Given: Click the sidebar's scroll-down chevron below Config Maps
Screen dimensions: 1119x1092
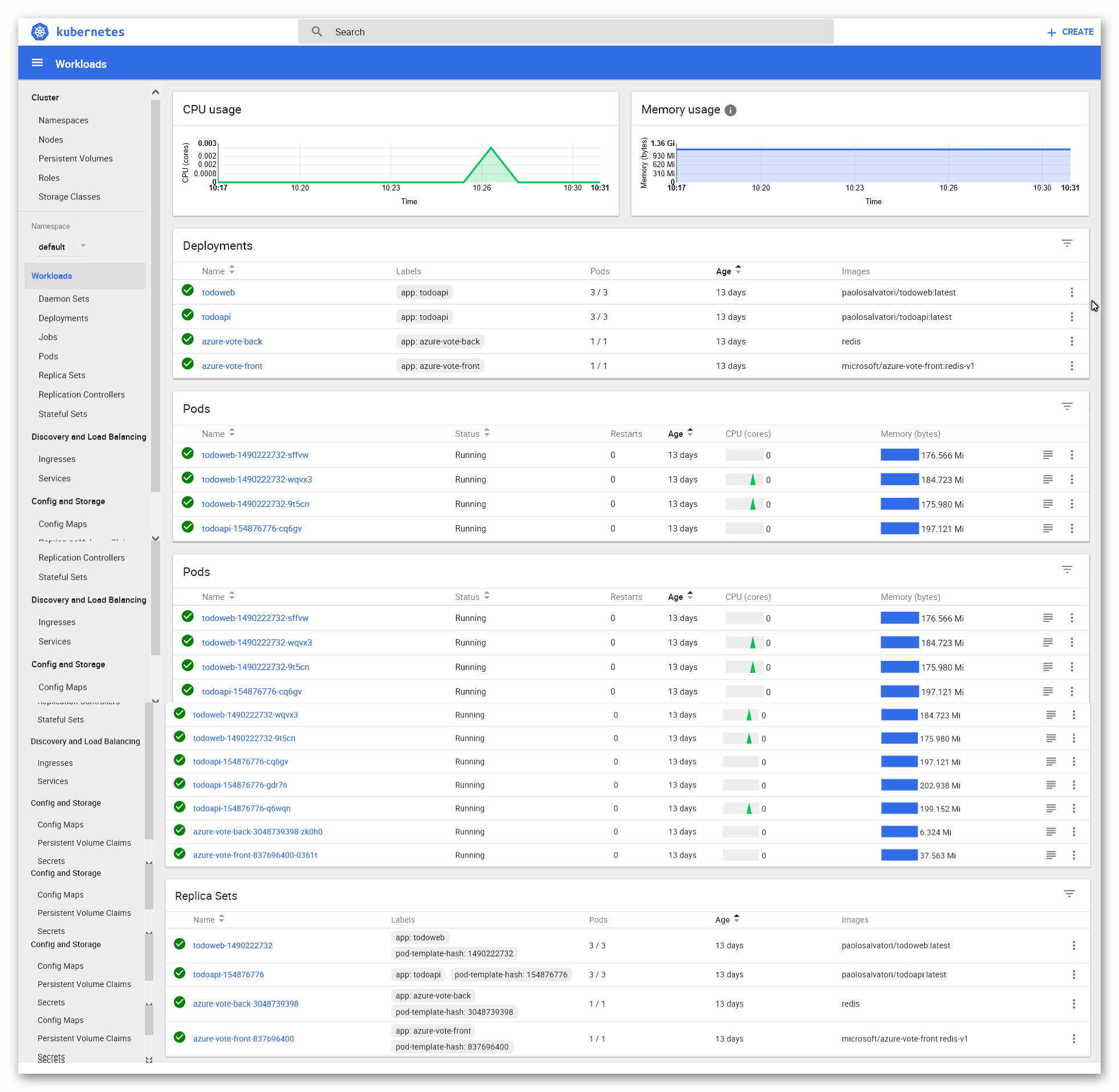Looking at the screenshot, I should coord(156,538).
